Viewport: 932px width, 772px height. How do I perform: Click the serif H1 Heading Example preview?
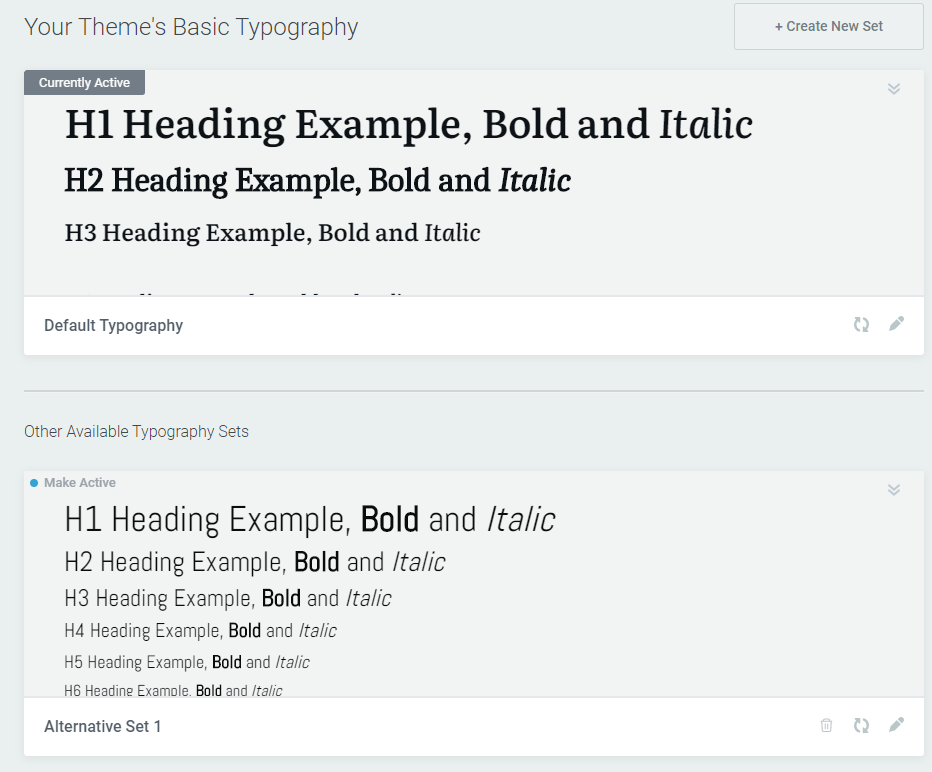(x=408, y=125)
